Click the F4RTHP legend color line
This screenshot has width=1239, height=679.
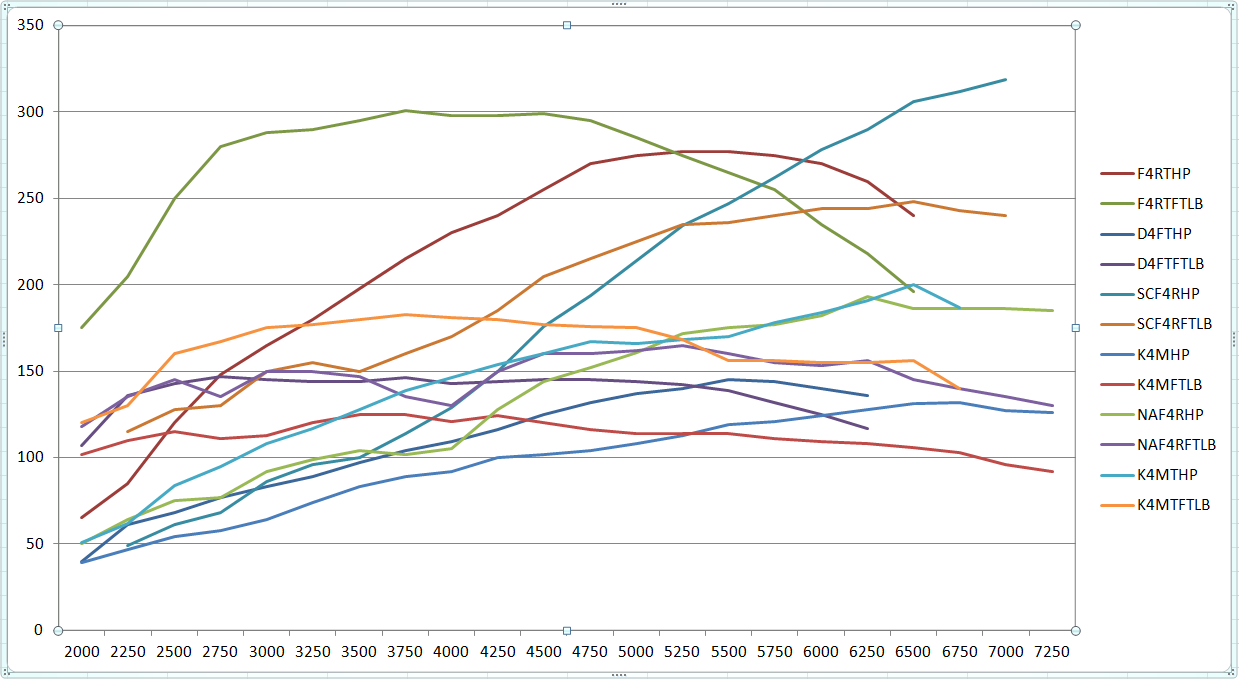(x=1115, y=173)
